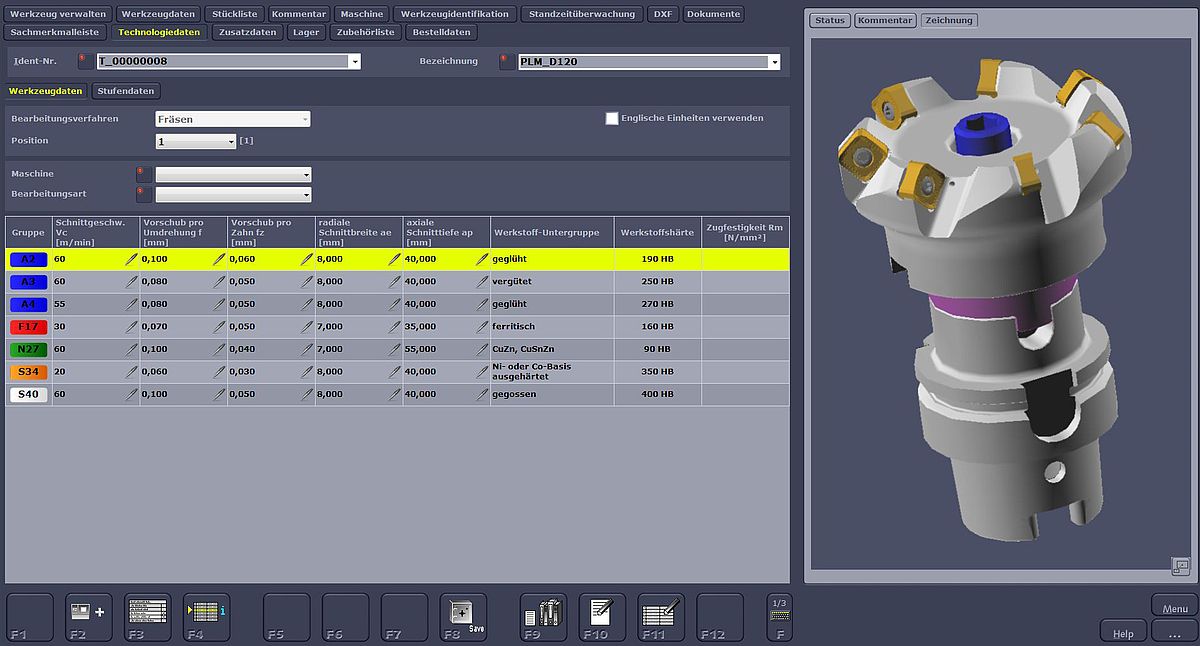This screenshot has width=1200, height=646.
Task: Enable 'Englische Einheiten verwenden' checkbox
Action: click(x=612, y=118)
